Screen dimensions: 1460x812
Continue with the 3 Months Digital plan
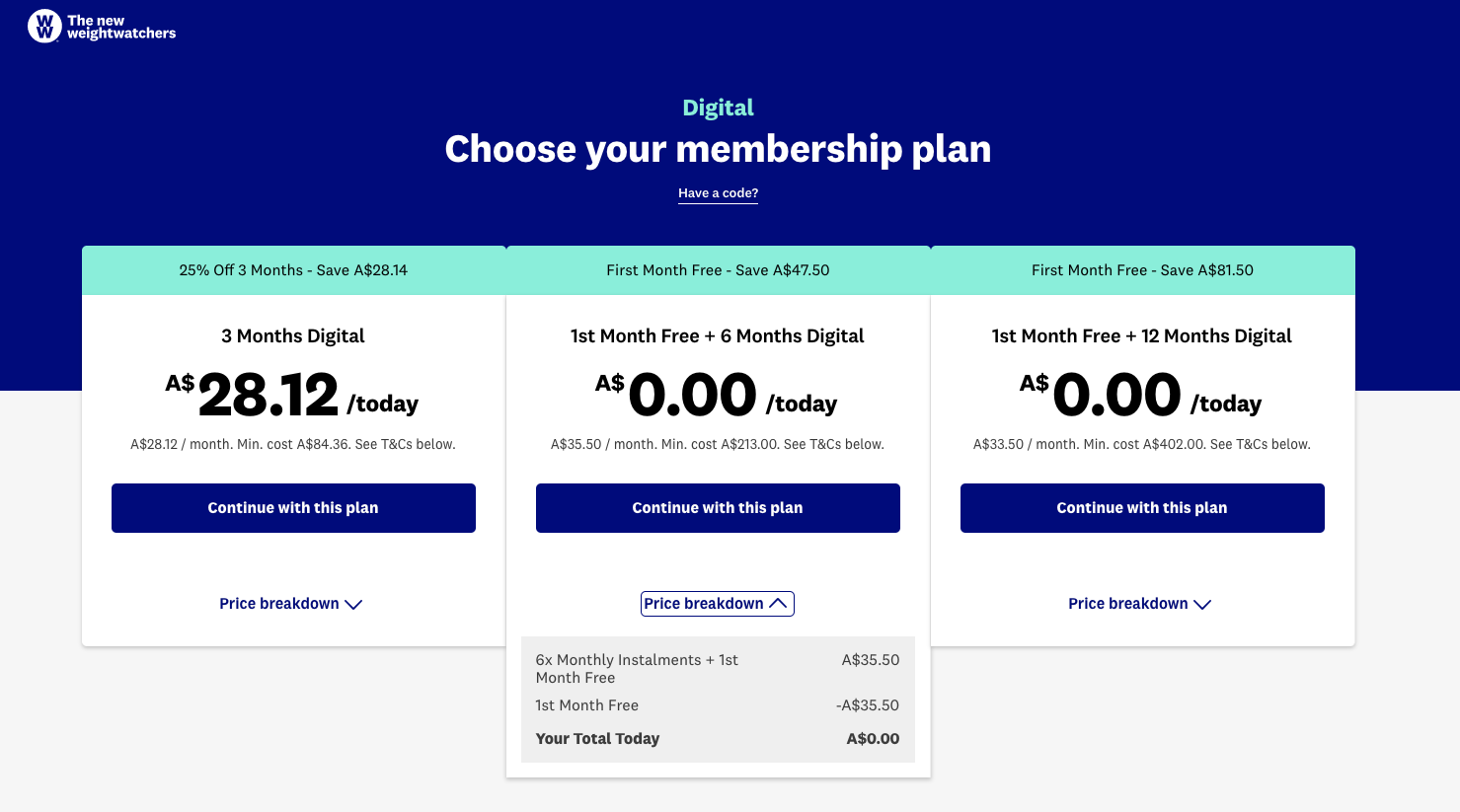(293, 508)
